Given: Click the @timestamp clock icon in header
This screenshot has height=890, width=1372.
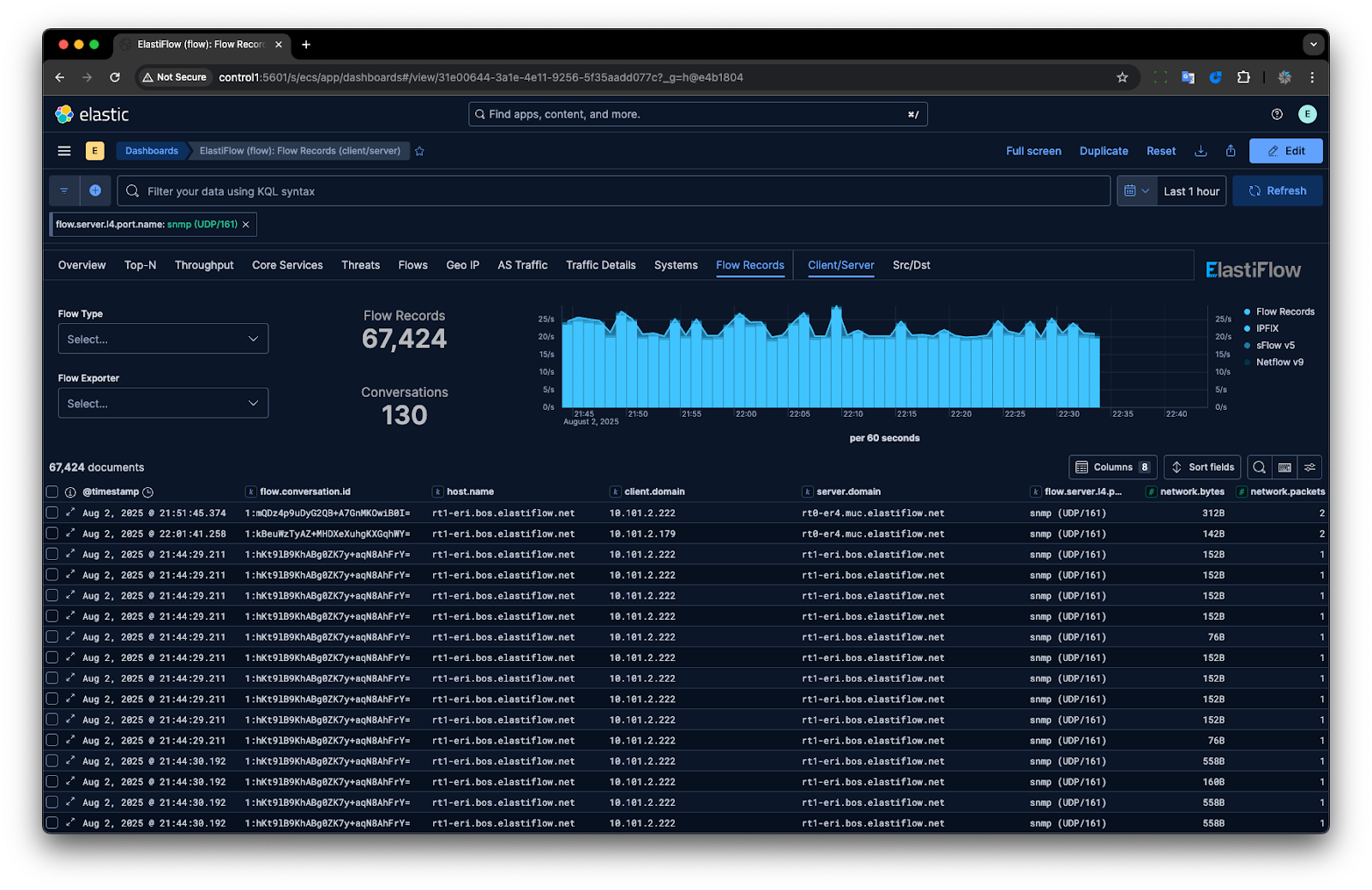Looking at the screenshot, I should click(x=147, y=492).
